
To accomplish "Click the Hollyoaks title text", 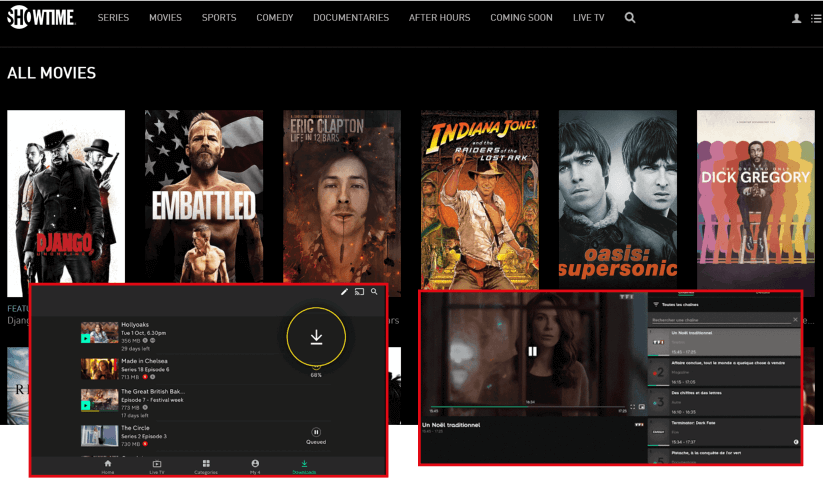I will click(x=135, y=325).
